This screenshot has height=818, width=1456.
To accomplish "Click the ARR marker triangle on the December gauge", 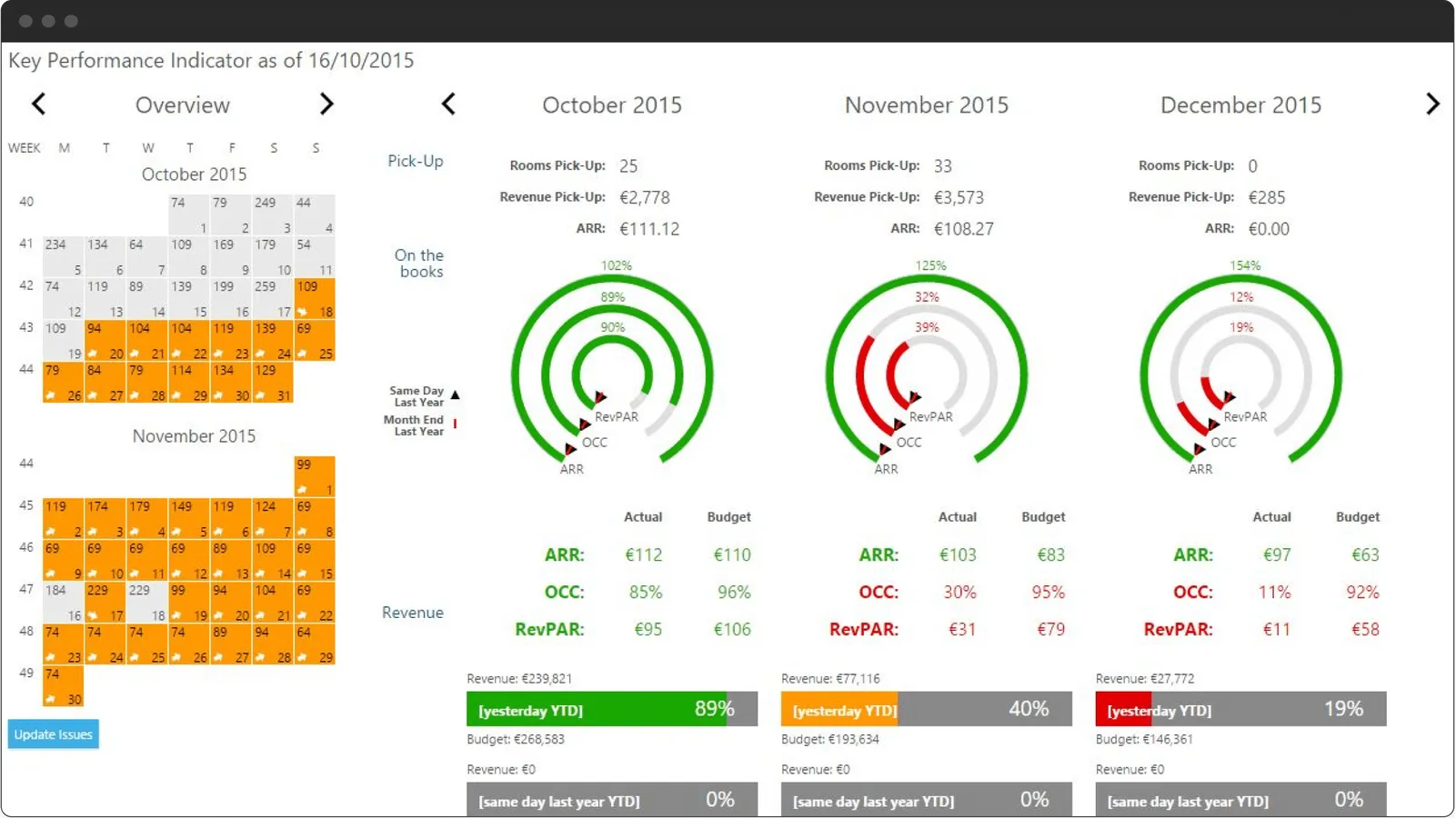I will click(1199, 449).
